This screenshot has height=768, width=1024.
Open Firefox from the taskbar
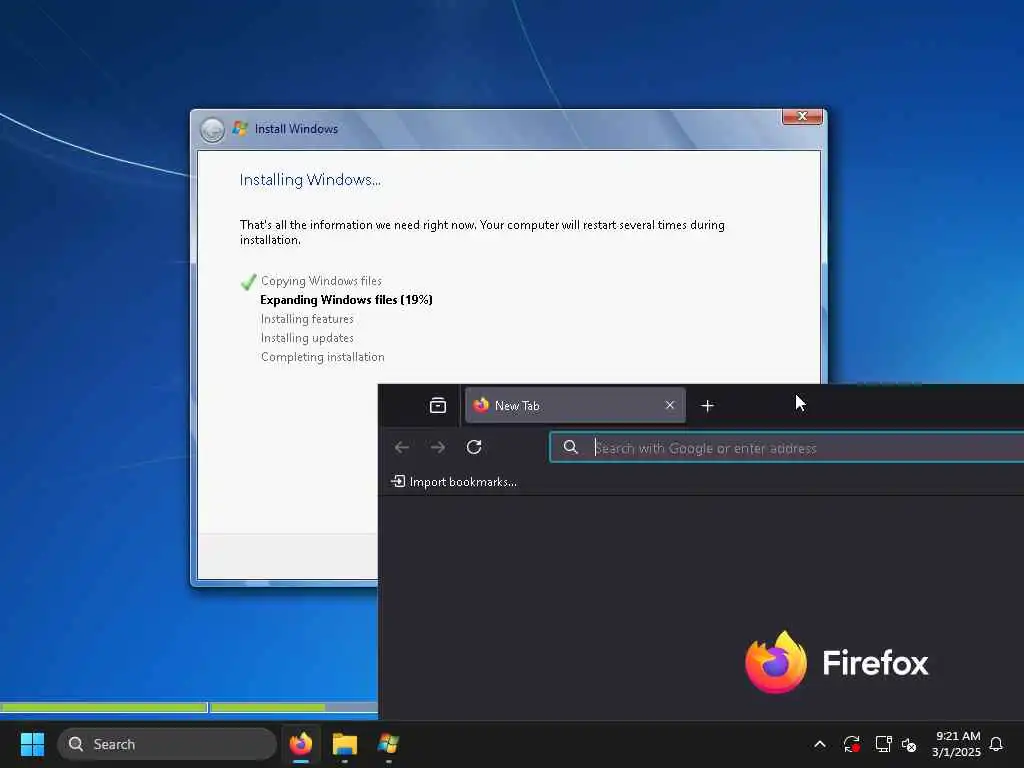[301, 744]
